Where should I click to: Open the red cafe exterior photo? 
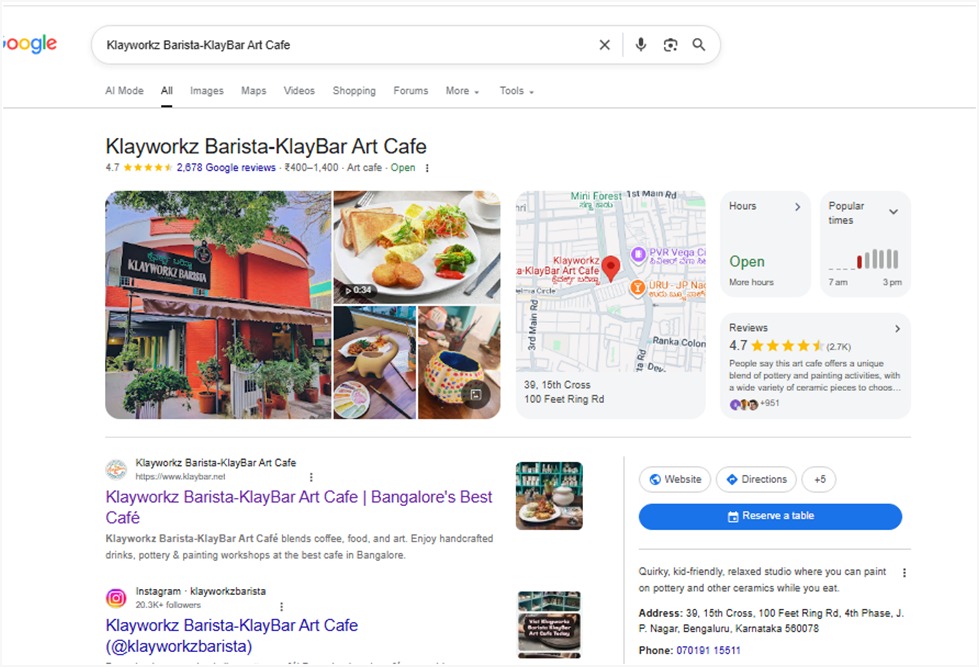click(x=218, y=305)
